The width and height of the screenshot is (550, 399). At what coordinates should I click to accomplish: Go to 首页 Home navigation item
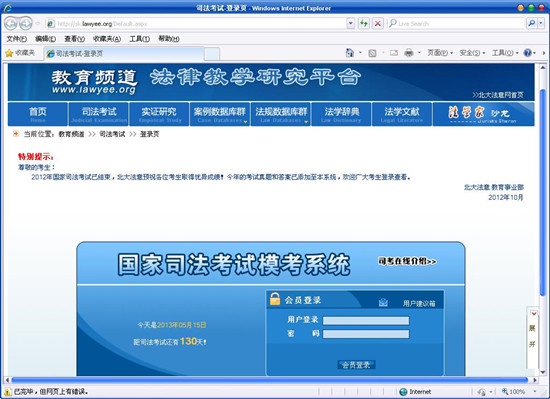[x=38, y=114]
